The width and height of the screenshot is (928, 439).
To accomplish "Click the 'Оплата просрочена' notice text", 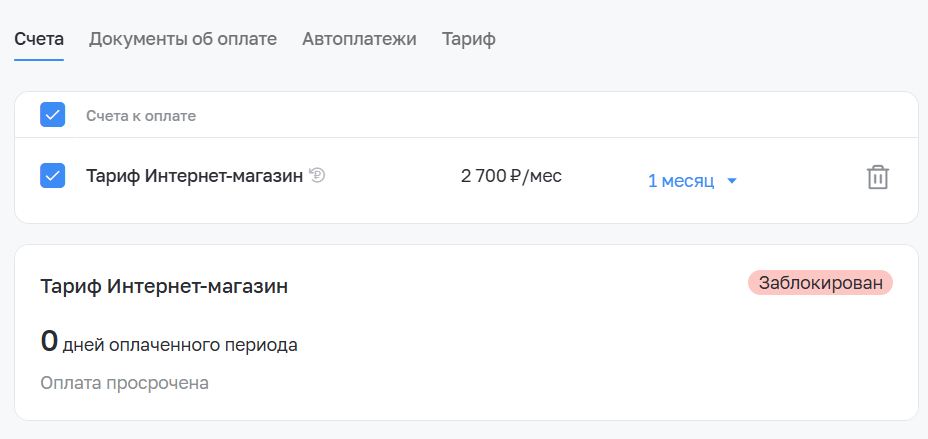I will click(x=124, y=383).
